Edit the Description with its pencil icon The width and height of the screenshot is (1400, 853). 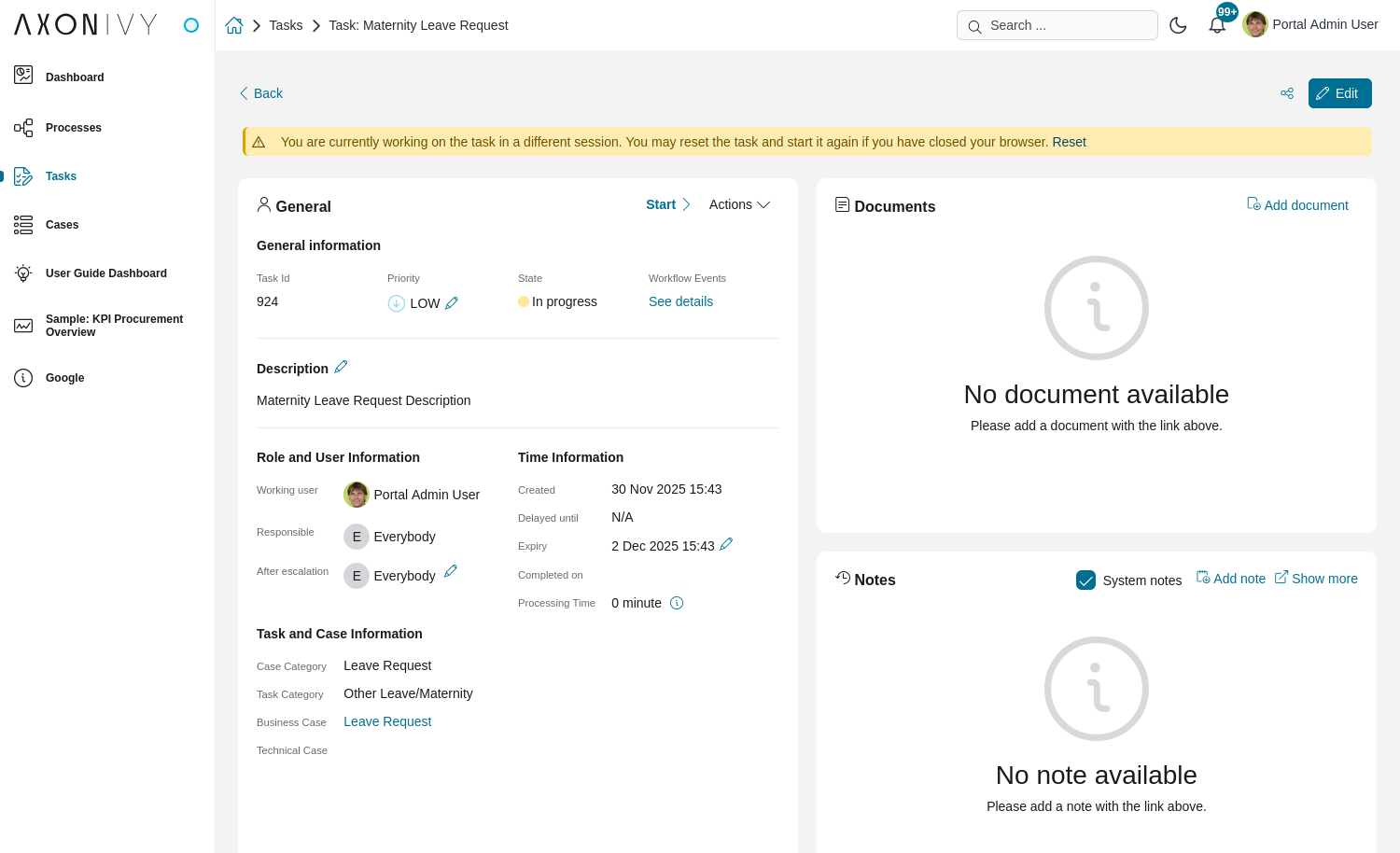[341, 367]
